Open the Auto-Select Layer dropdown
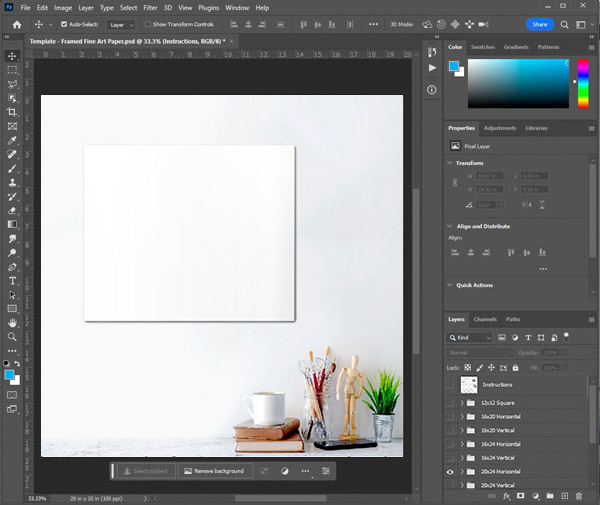The height and width of the screenshot is (505, 600). 121,24
